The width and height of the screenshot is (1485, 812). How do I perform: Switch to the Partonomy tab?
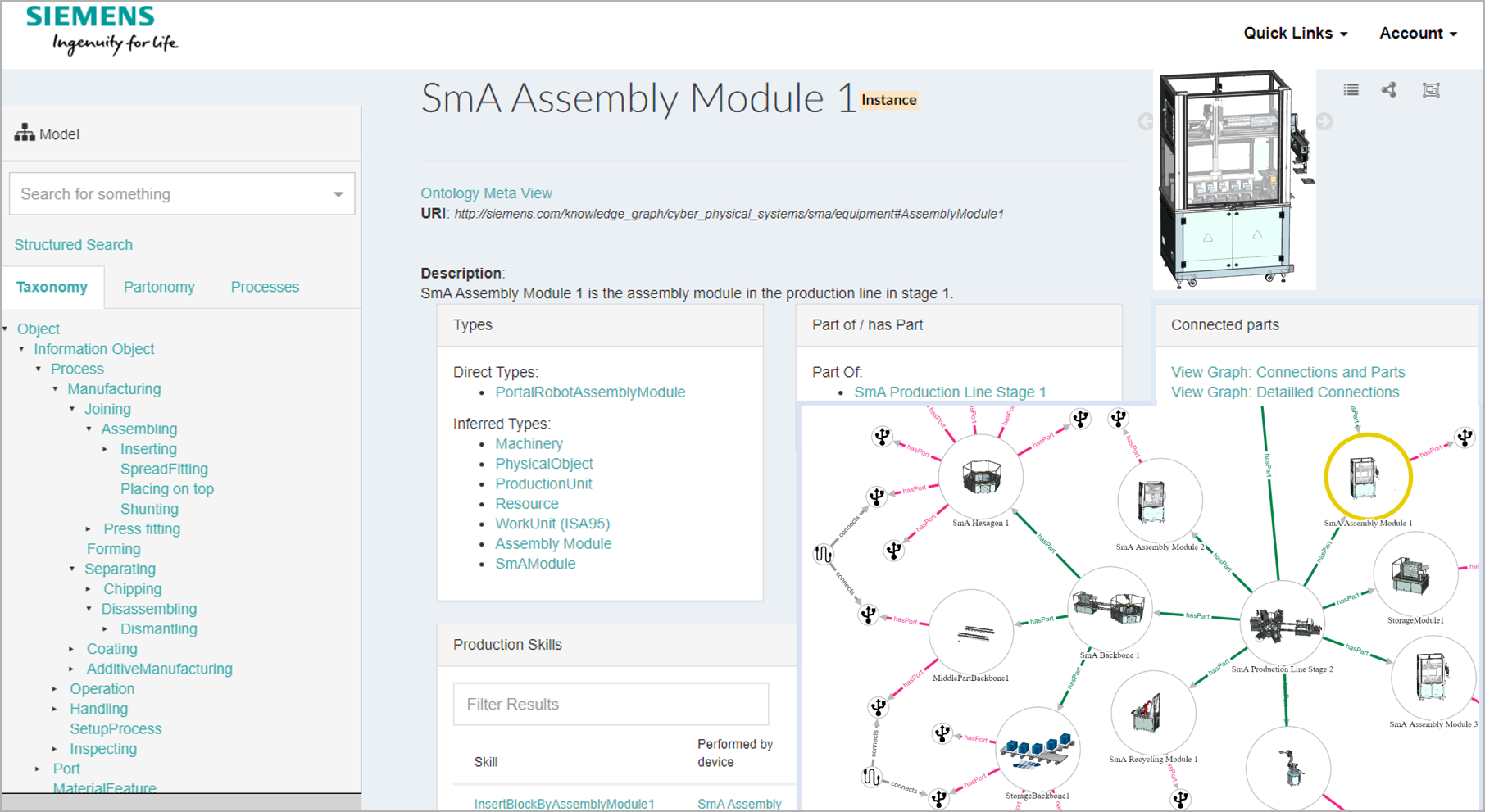pyautogui.click(x=159, y=287)
